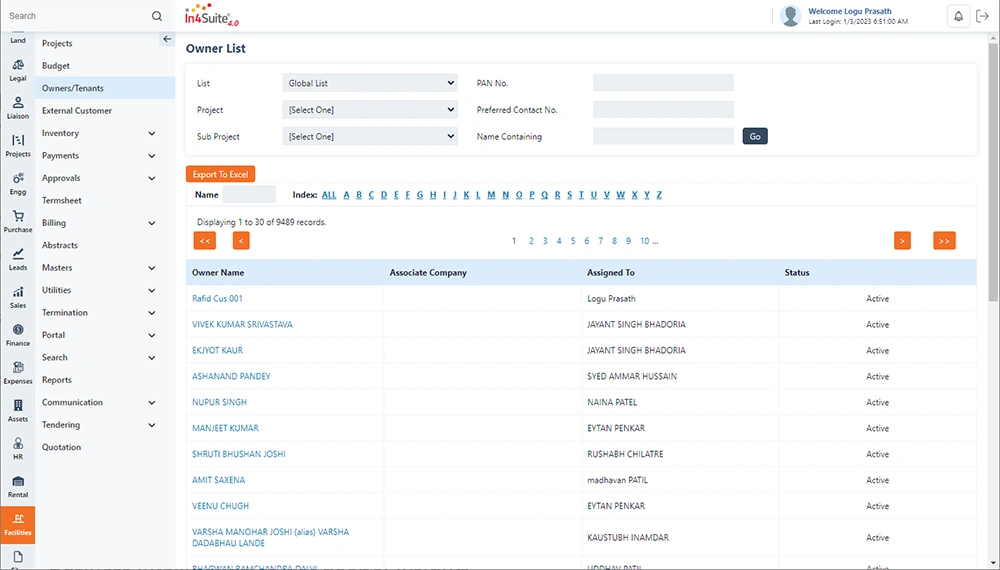Collapse the side menu with arrow icon
The width and height of the screenshot is (1000, 570).
coord(166,39)
